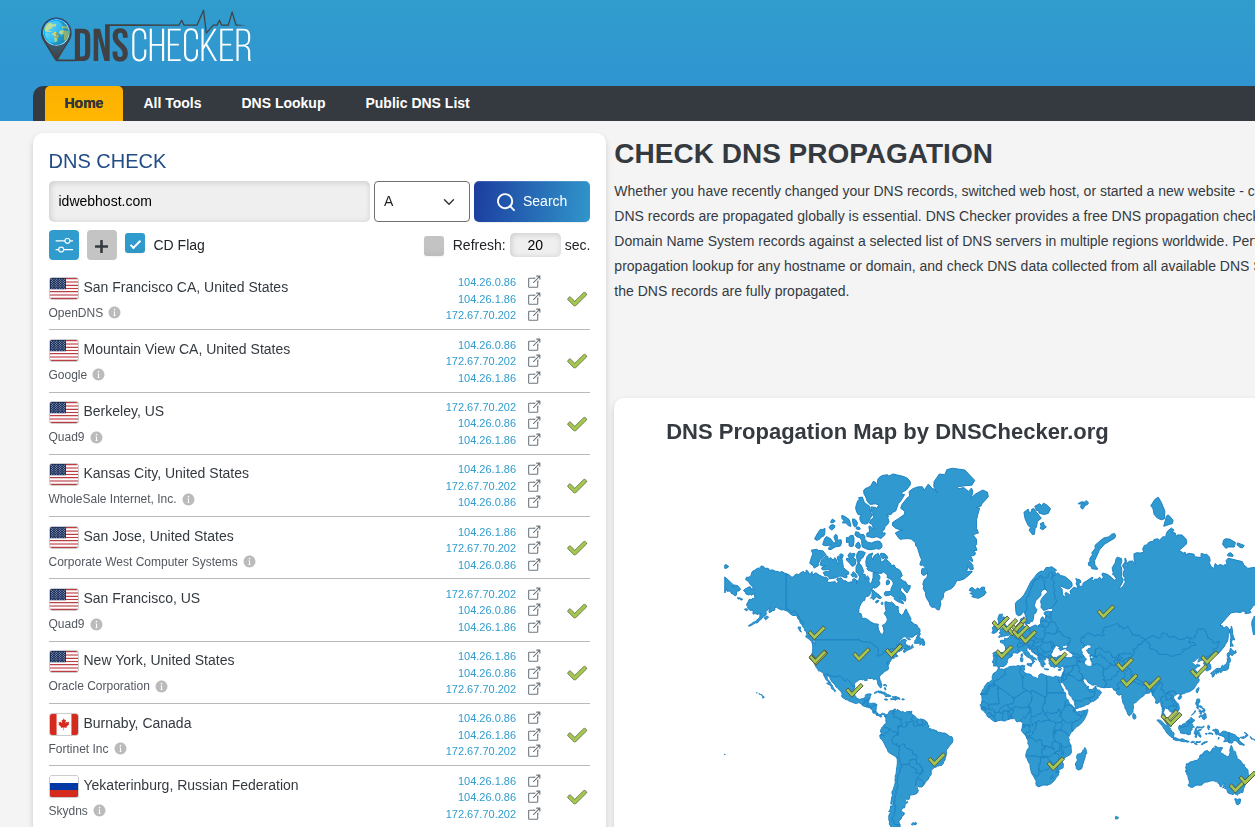The height and width of the screenshot is (827, 1255).
Task: Click the domain name input field
Action: [x=209, y=201]
